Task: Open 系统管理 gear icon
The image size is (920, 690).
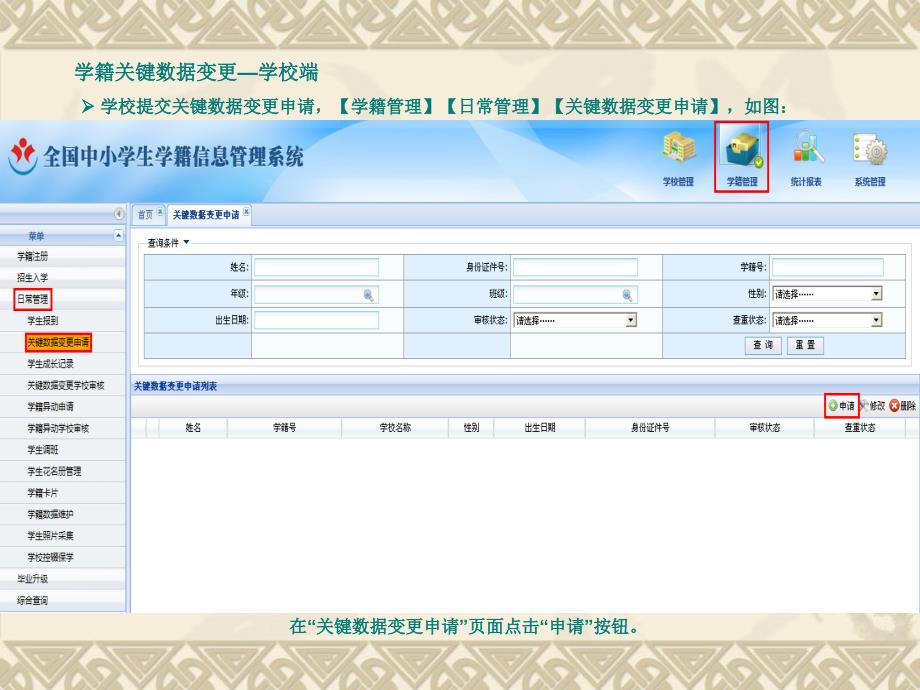Action: click(869, 151)
